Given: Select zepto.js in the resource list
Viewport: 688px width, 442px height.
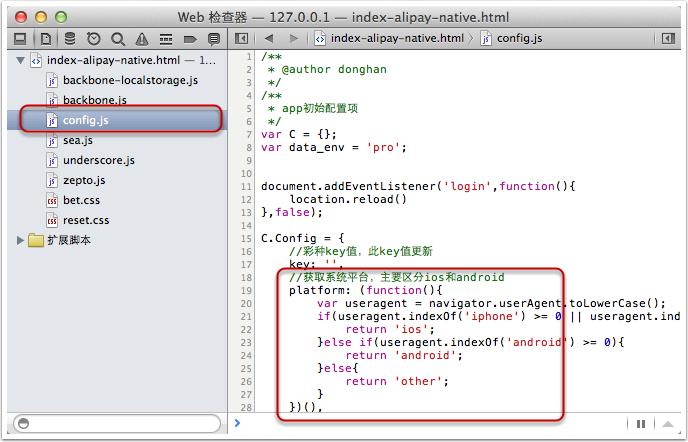Looking at the screenshot, I should pos(83,180).
